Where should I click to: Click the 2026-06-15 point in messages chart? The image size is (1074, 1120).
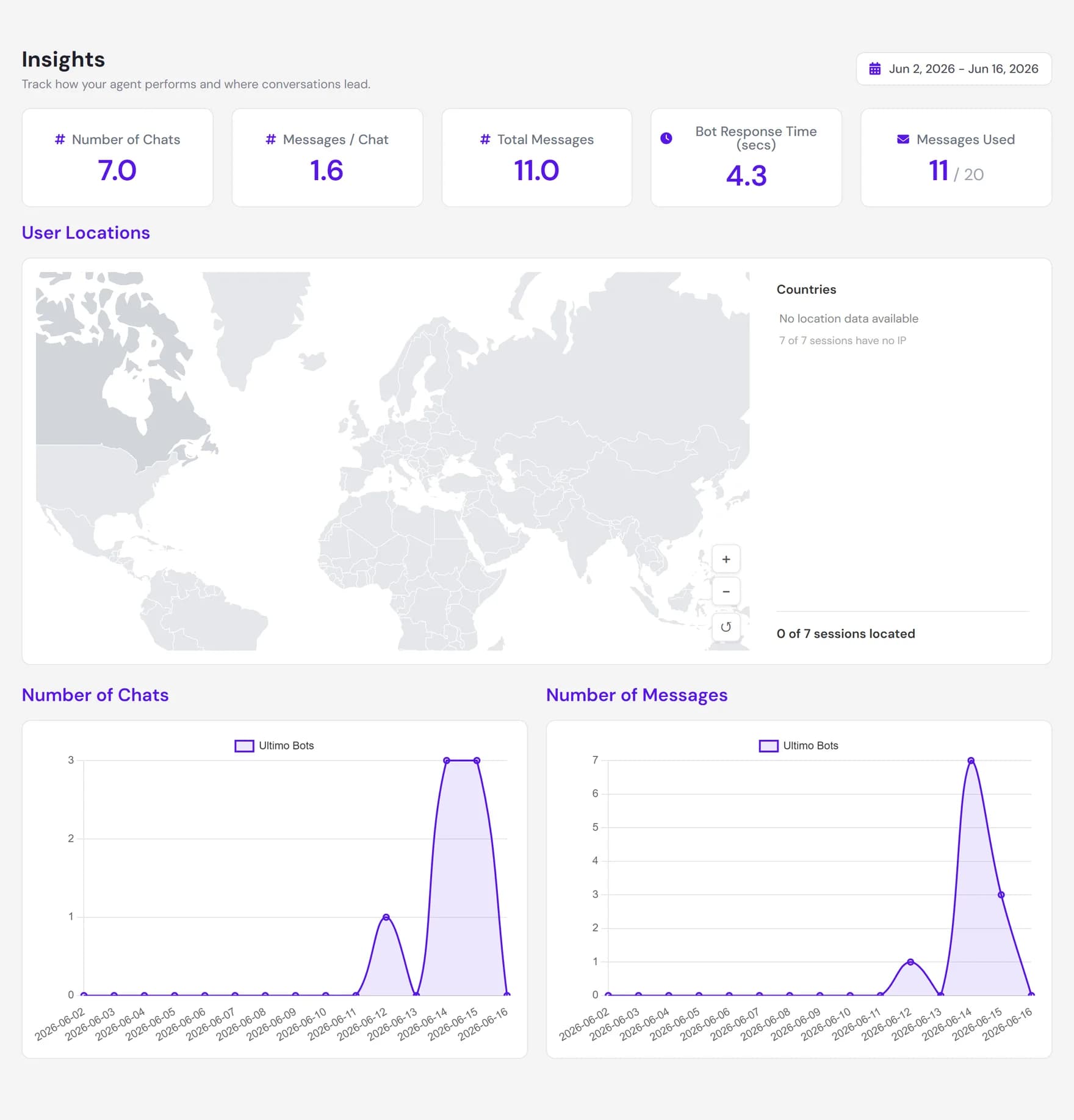[x=1001, y=895]
